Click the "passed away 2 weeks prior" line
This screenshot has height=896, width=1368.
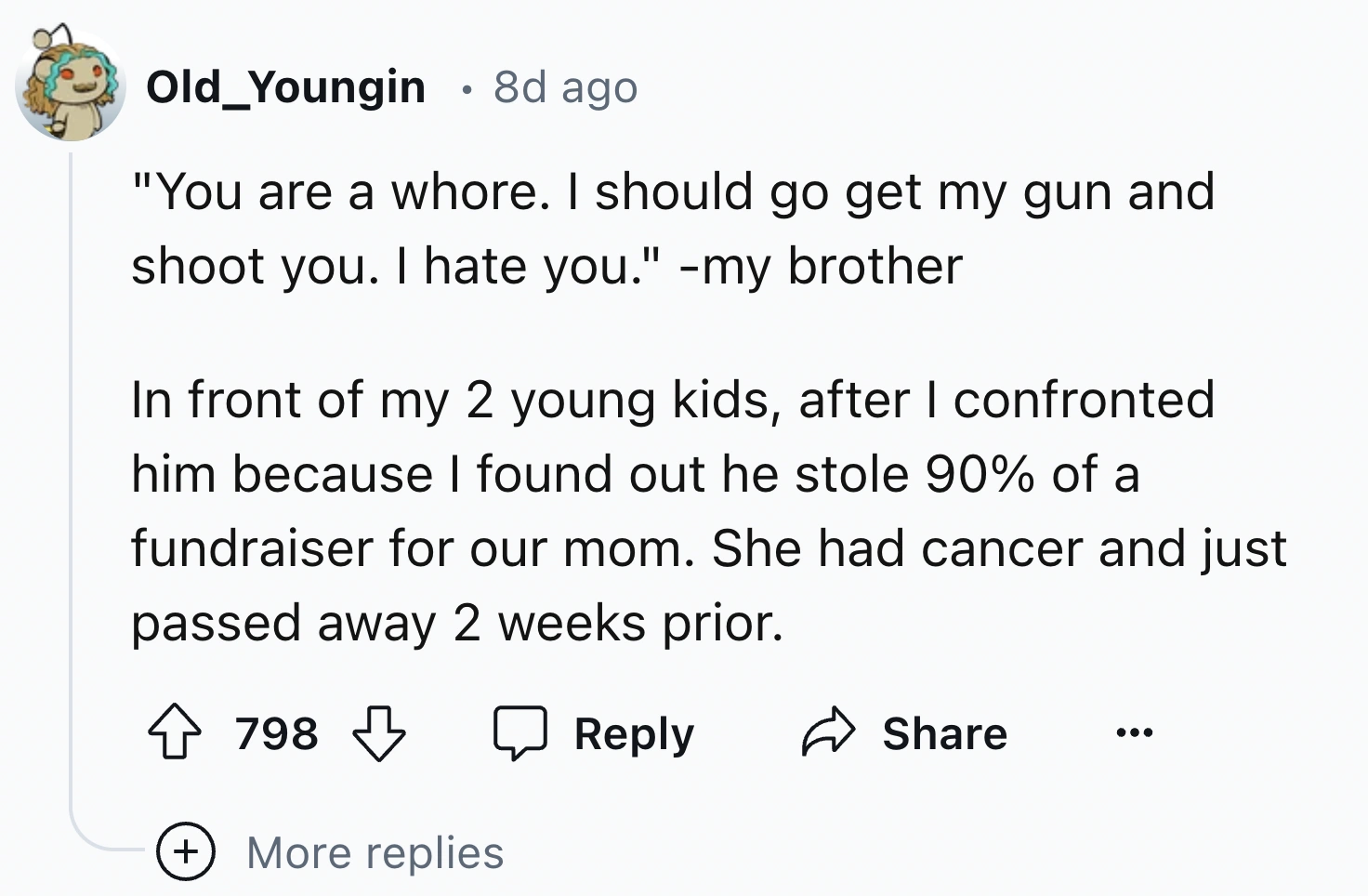coord(456,623)
